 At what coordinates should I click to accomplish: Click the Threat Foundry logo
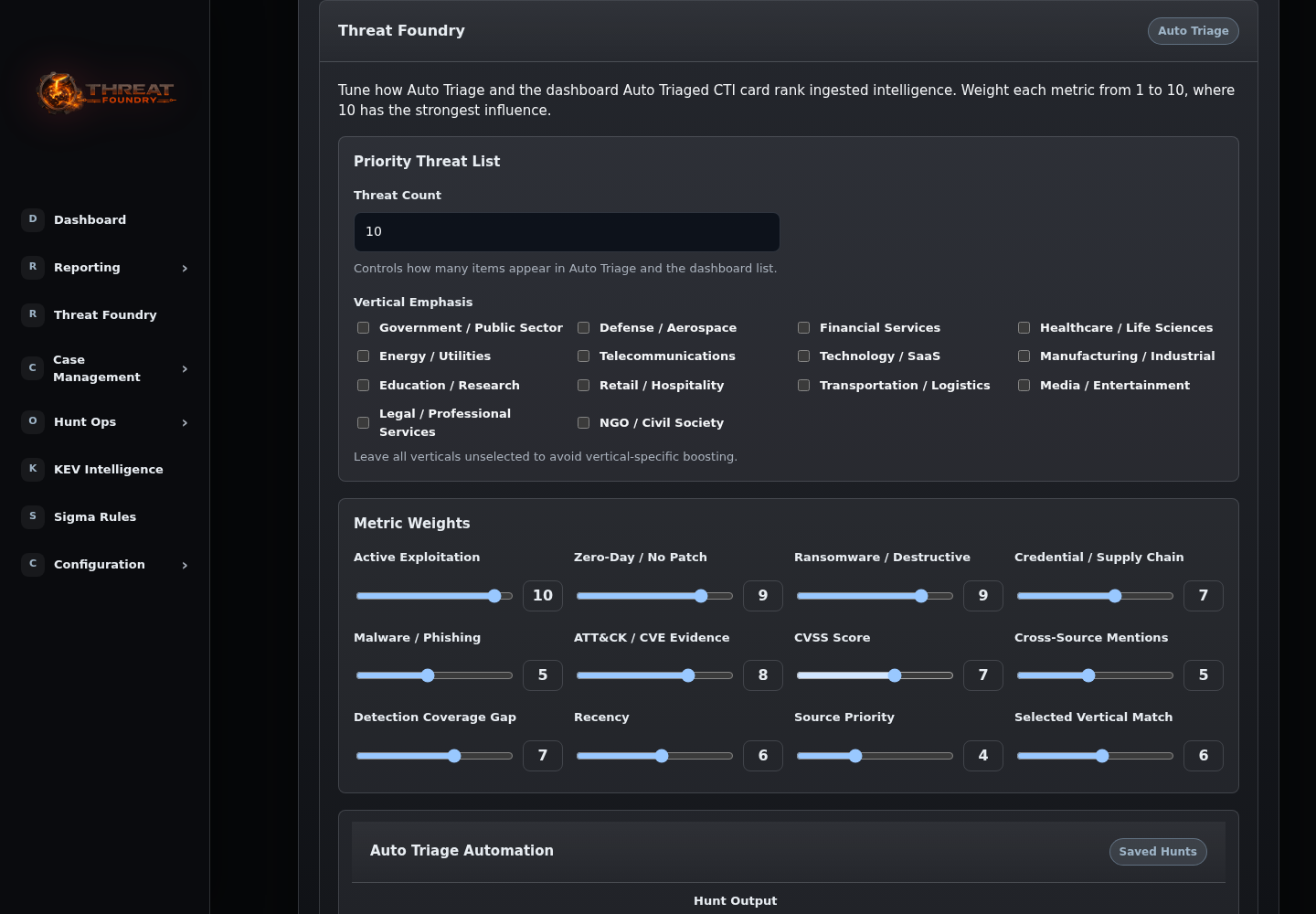[105, 93]
